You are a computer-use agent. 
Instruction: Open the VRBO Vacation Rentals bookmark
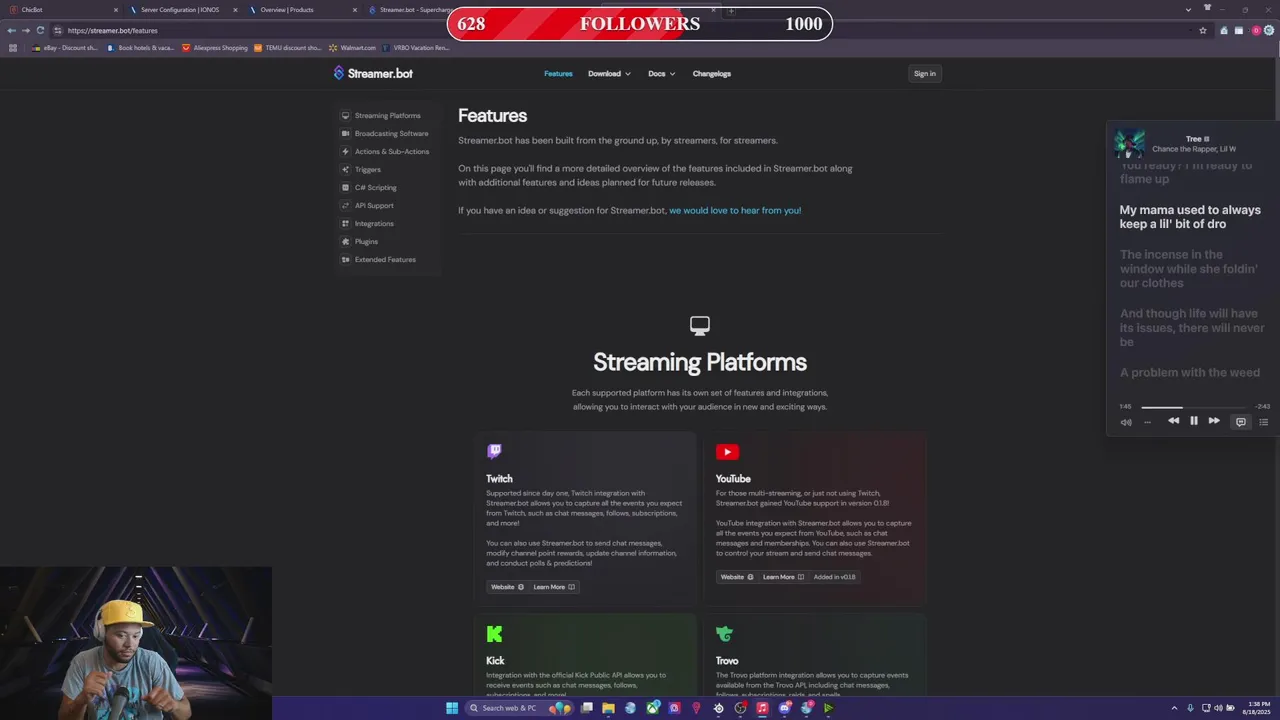coord(416,47)
